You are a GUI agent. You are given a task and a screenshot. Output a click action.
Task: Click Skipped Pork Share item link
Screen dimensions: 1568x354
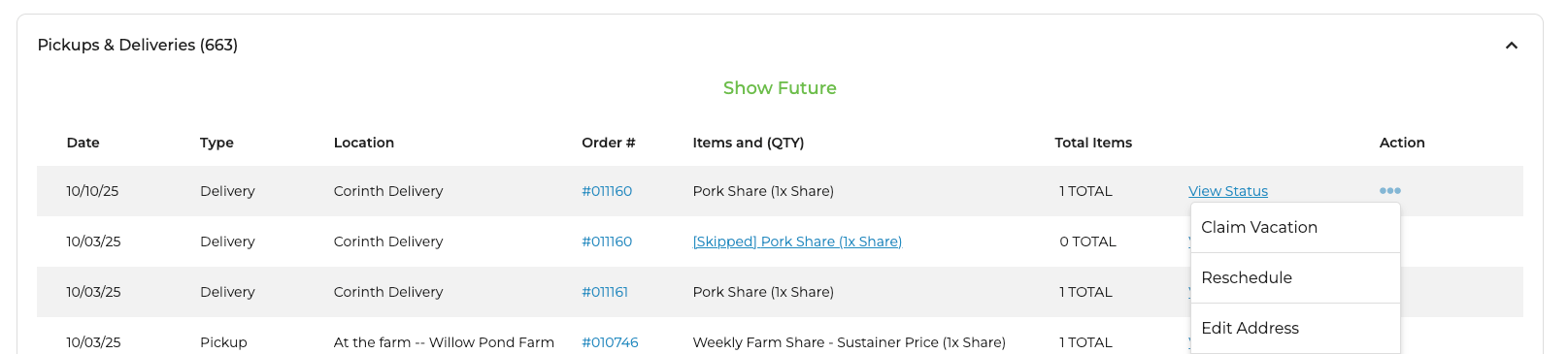(797, 241)
